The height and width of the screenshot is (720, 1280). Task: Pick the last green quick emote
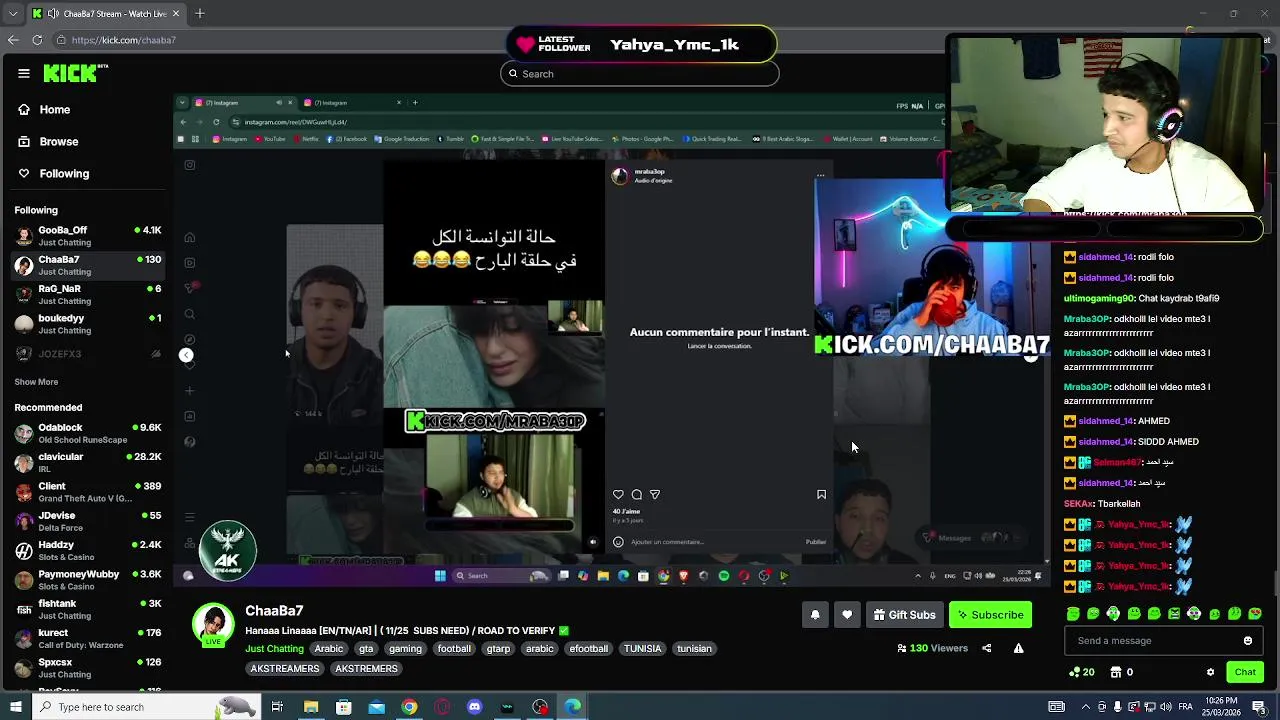(x=1255, y=614)
